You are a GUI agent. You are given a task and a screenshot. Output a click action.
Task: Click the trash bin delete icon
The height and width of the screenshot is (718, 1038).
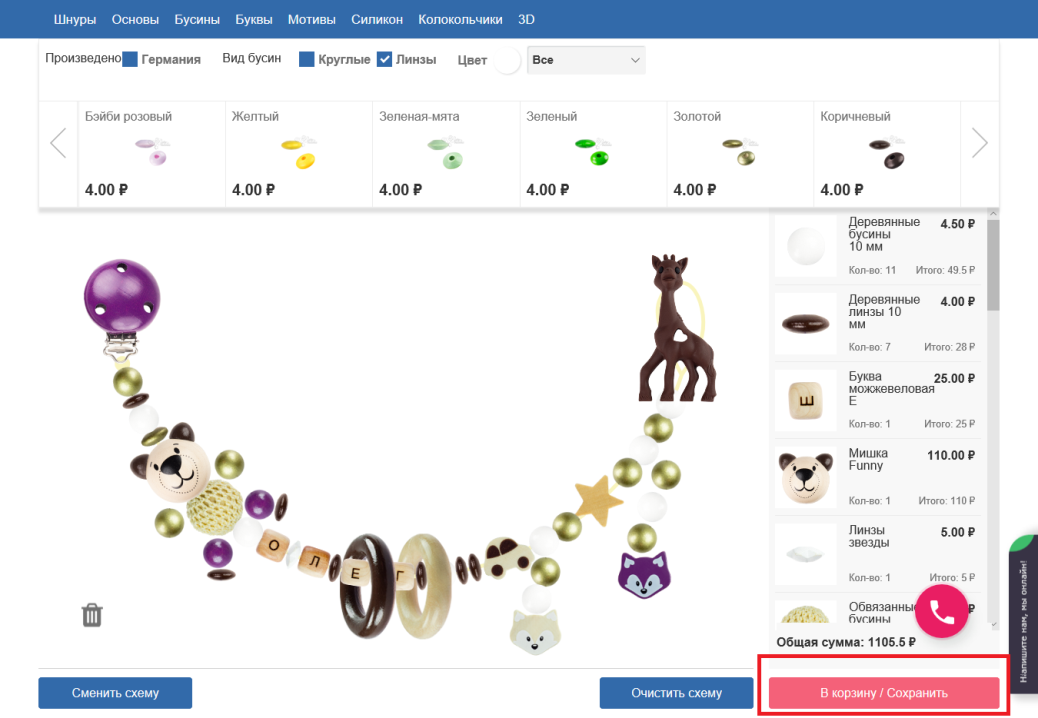pos(92,614)
